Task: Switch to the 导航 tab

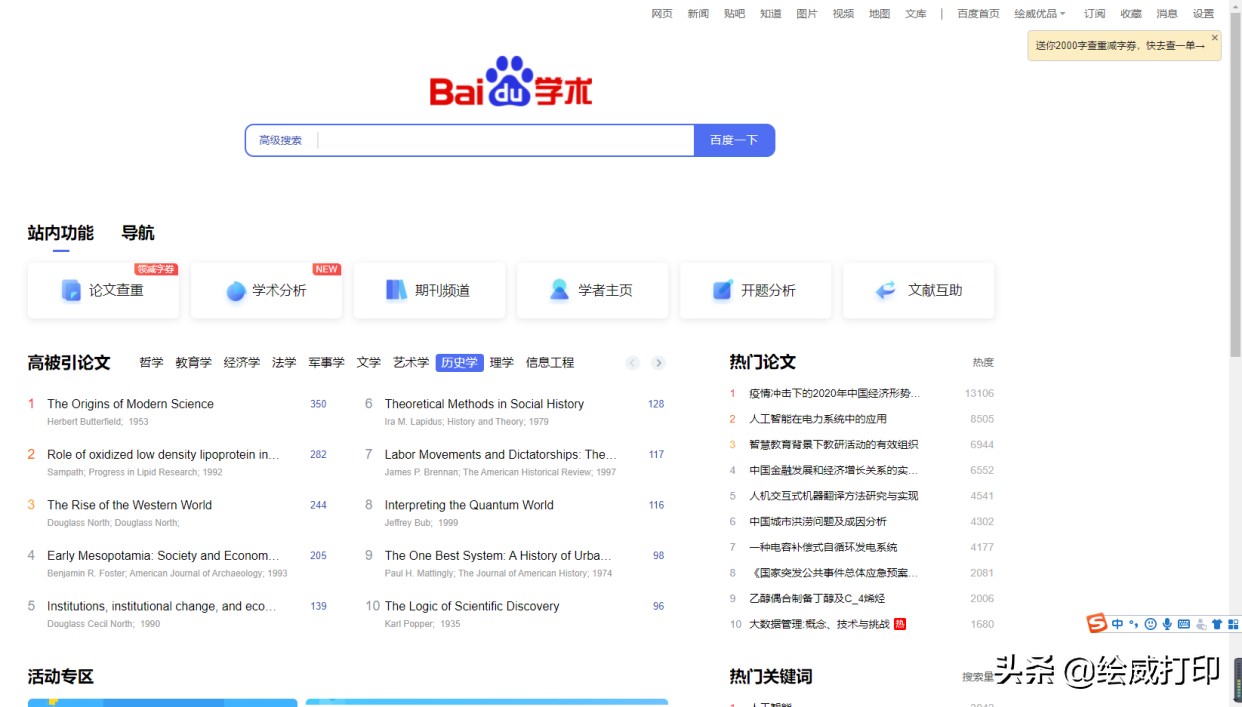Action: [x=138, y=233]
